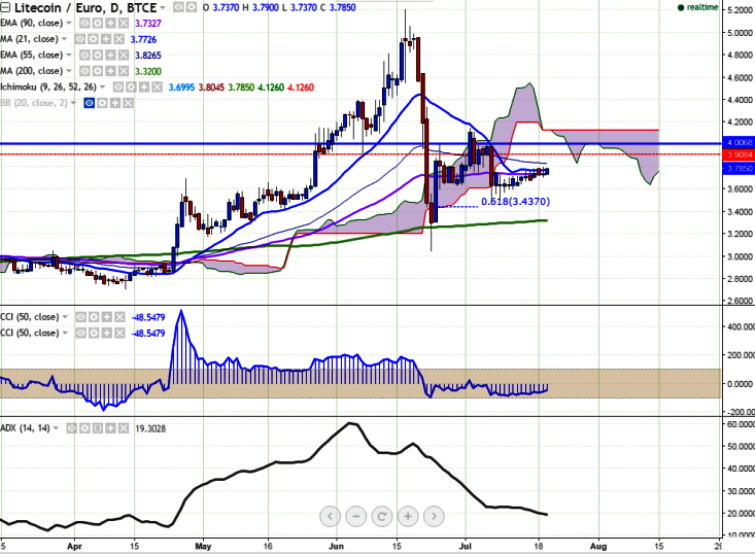Remove the BB (20, close, 2) indicator
Viewport: 755px width, 554px height.
(128, 103)
